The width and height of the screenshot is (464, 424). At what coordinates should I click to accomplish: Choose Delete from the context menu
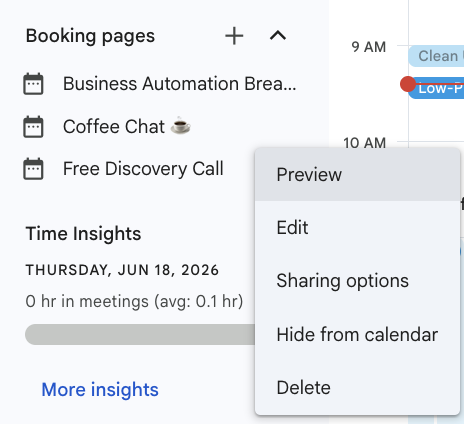point(357,388)
